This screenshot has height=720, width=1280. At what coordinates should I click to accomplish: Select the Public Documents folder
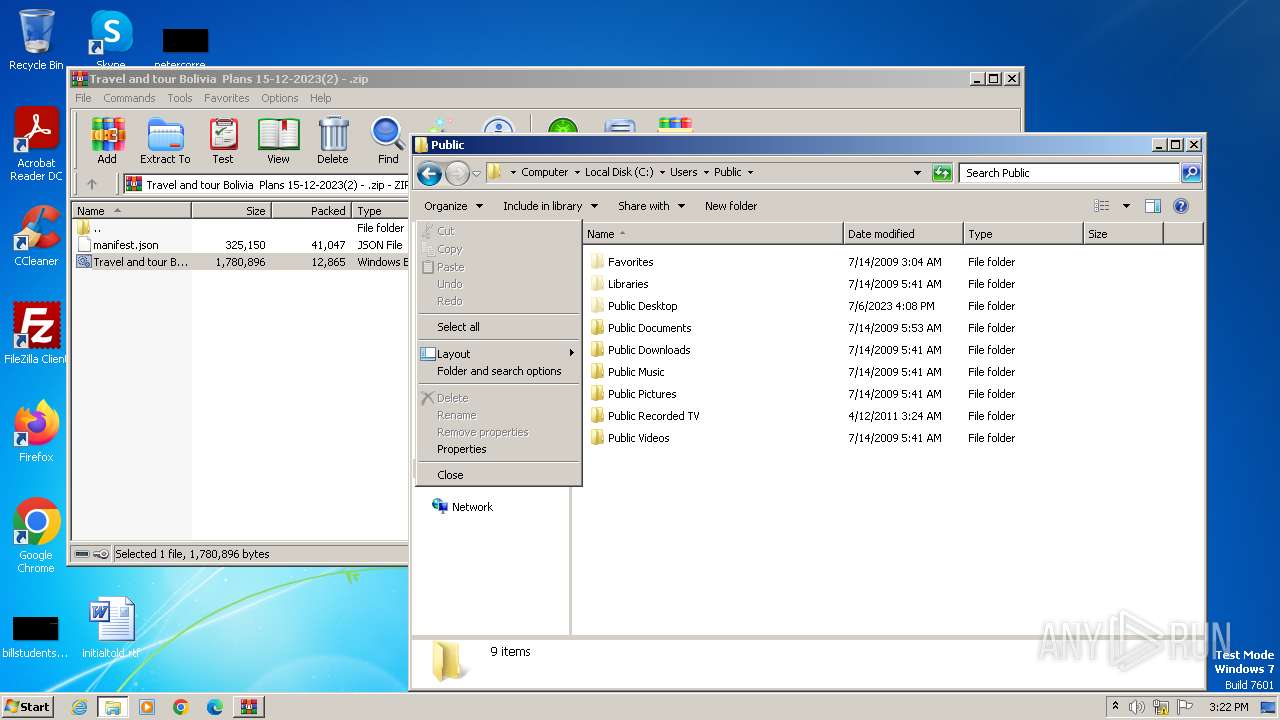pyautogui.click(x=649, y=328)
